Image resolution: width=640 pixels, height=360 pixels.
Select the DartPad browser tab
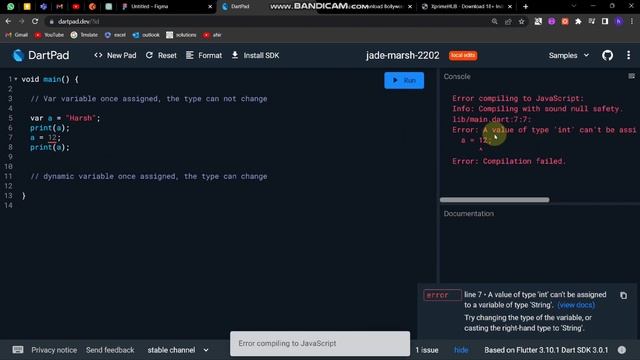coord(240,7)
